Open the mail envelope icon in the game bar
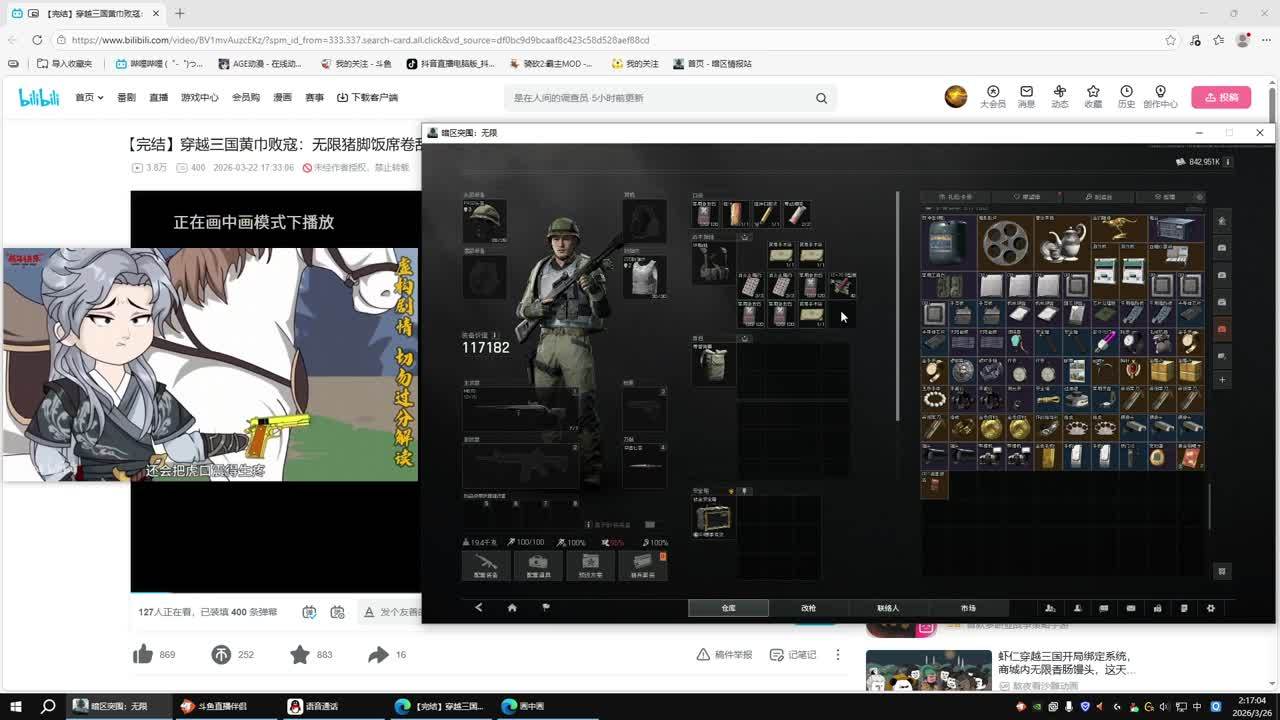Screen dimensions: 1280x720 tap(1131, 608)
